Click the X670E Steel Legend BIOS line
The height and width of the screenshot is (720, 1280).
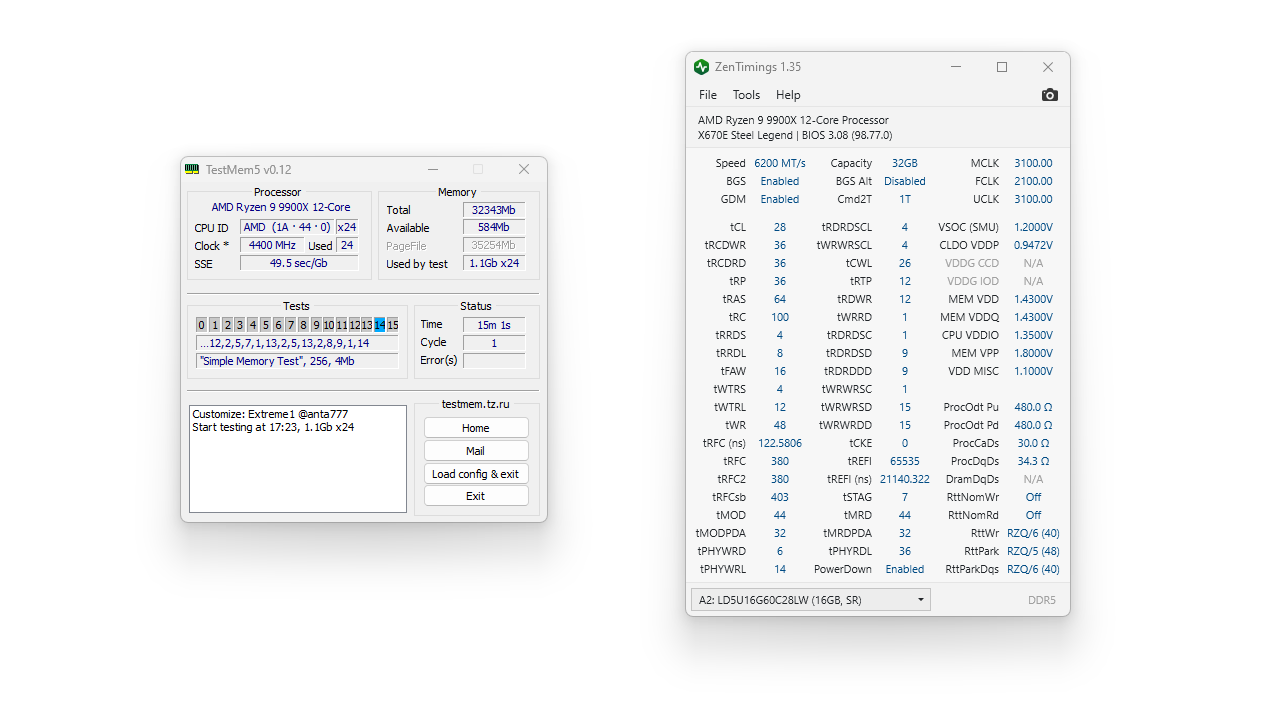coord(795,135)
